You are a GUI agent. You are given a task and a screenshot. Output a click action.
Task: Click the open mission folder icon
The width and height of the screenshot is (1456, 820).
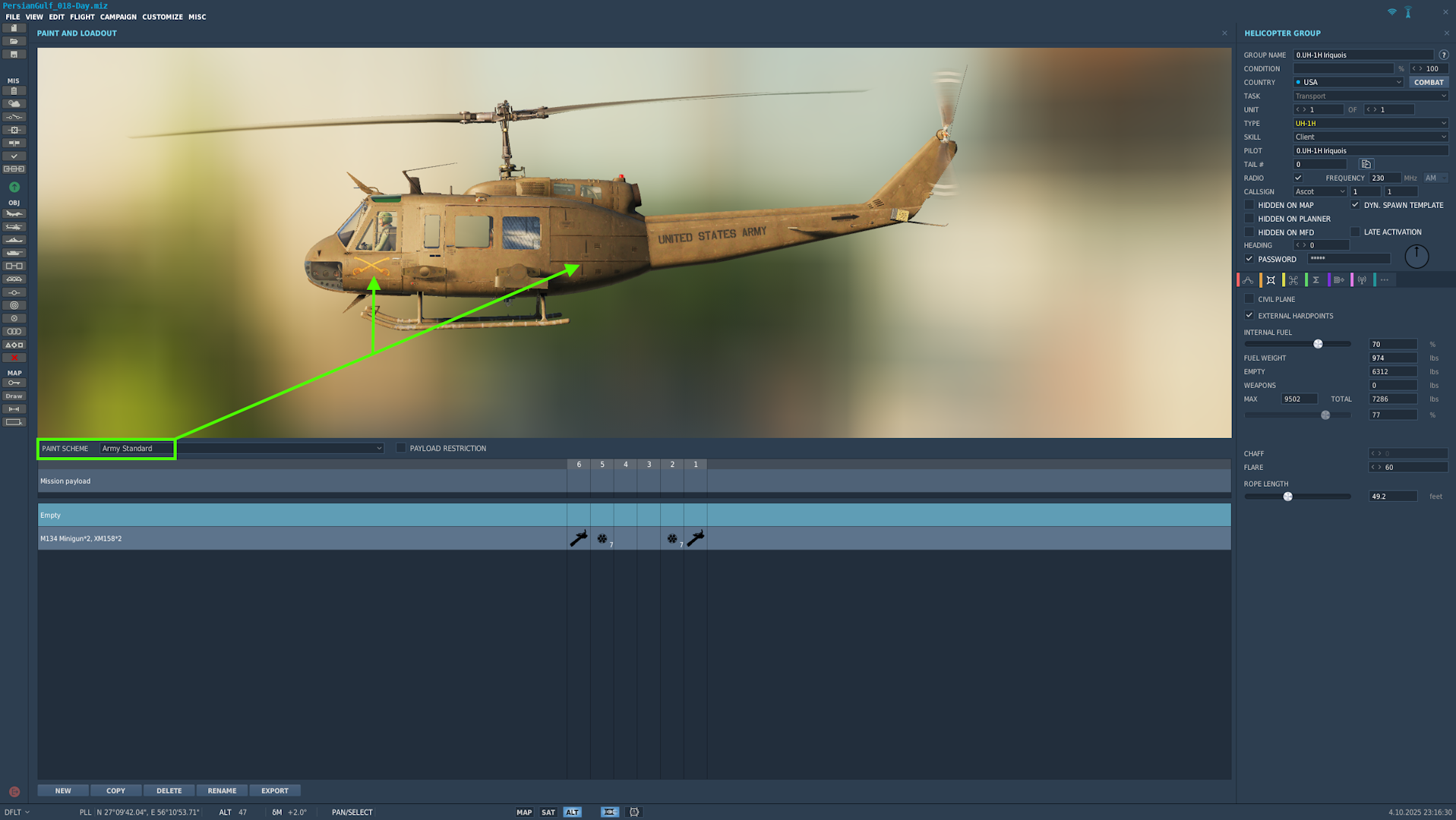tap(14, 41)
